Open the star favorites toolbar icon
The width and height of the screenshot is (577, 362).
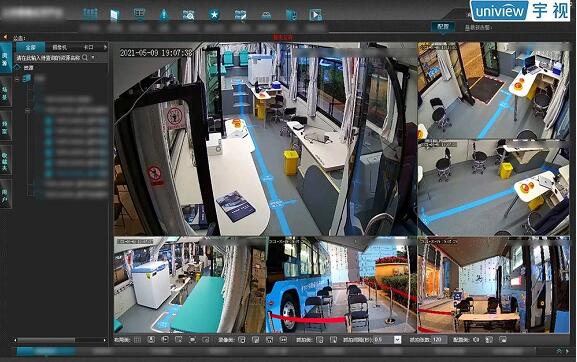[x=214, y=15]
